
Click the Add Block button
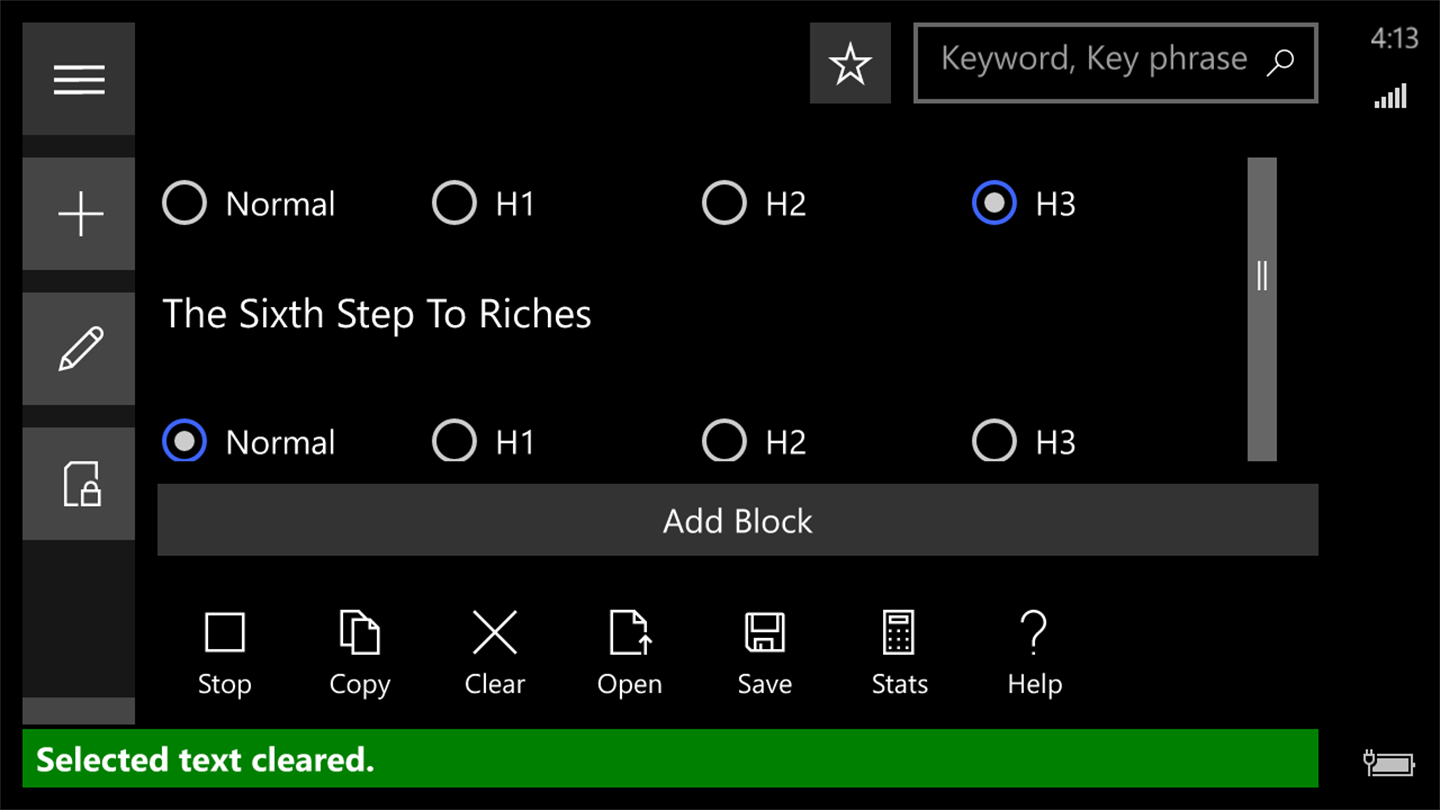737,520
